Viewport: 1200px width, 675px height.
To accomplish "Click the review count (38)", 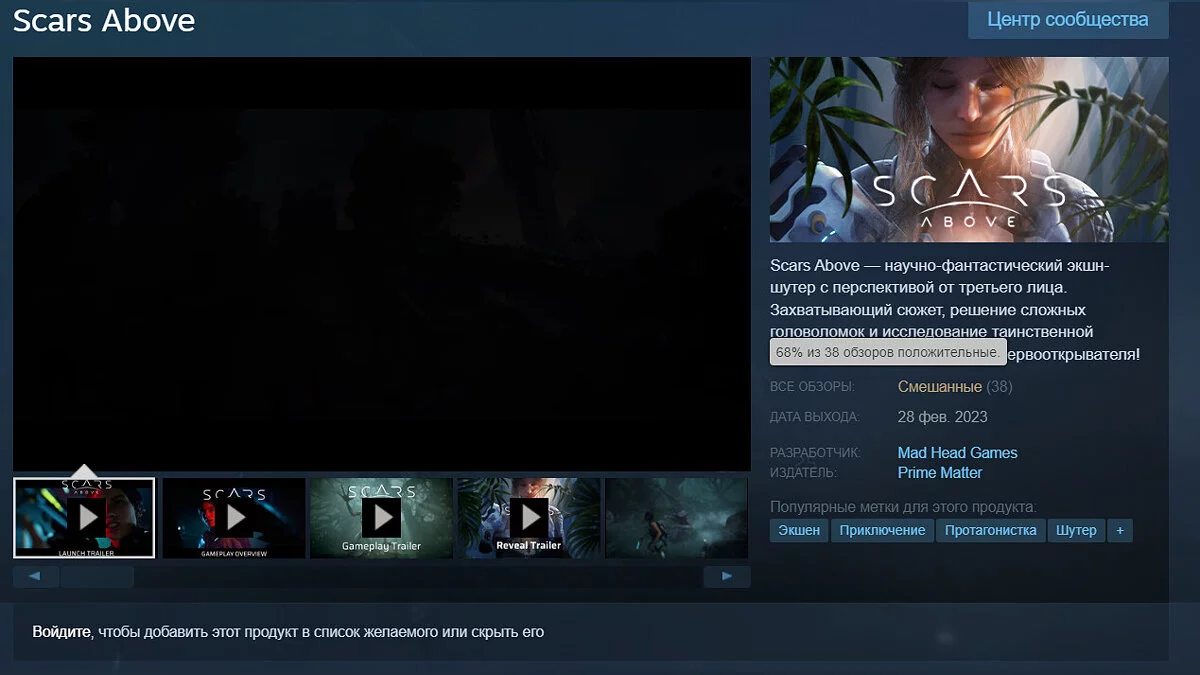I will point(999,387).
